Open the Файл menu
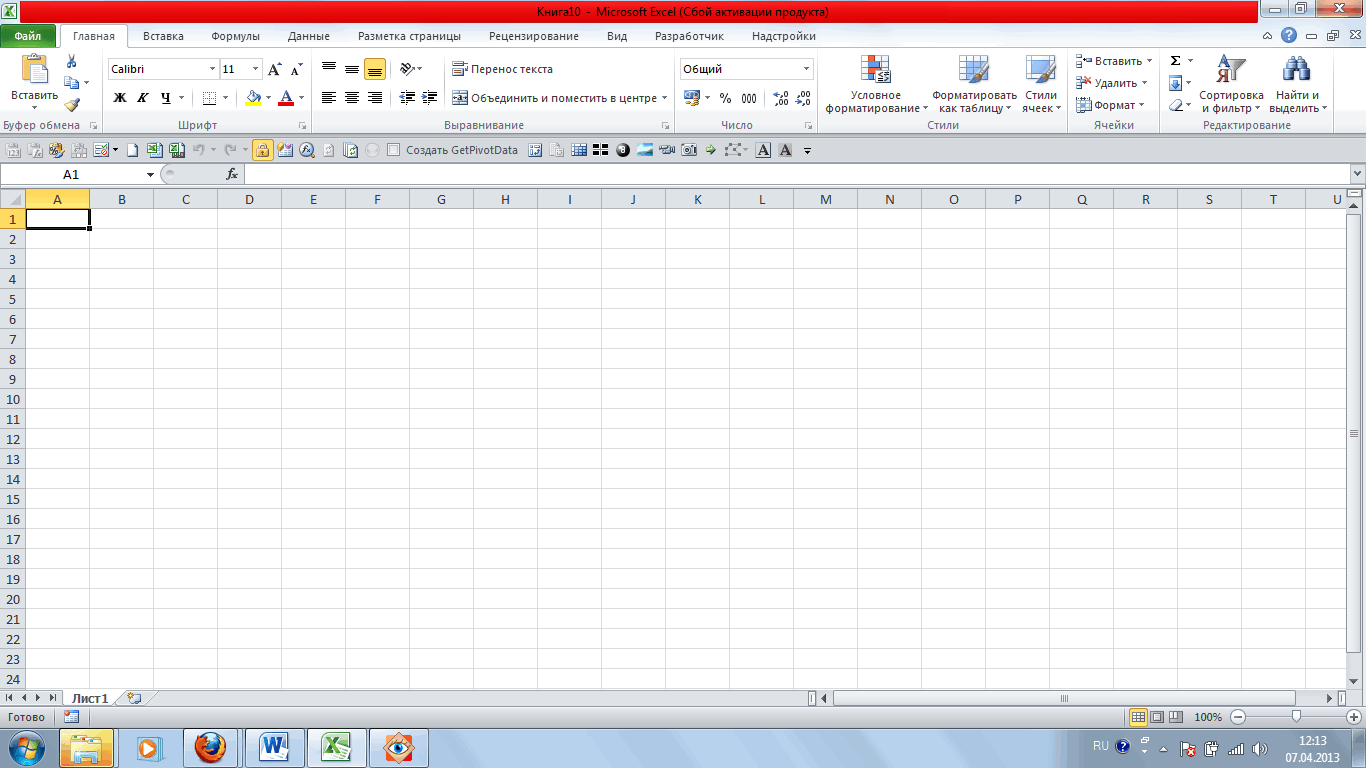 28,35
